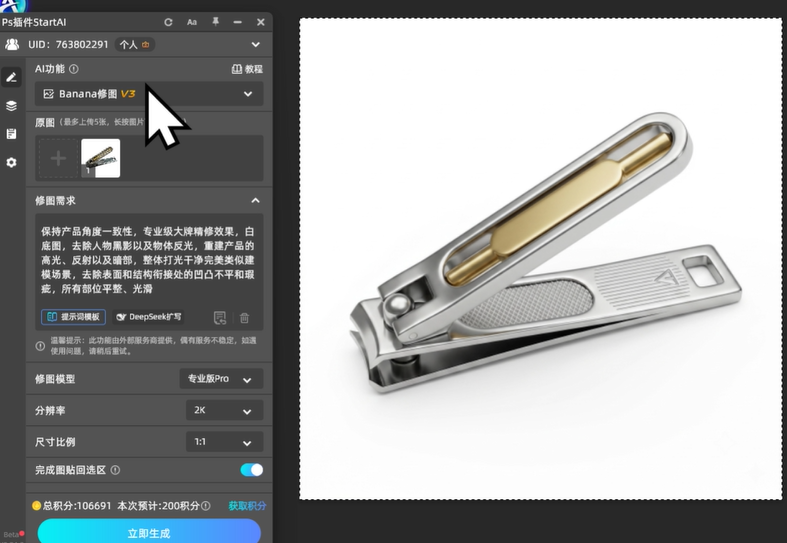Click the info icon after 200积分
The height and width of the screenshot is (543, 787).
click(206, 506)
